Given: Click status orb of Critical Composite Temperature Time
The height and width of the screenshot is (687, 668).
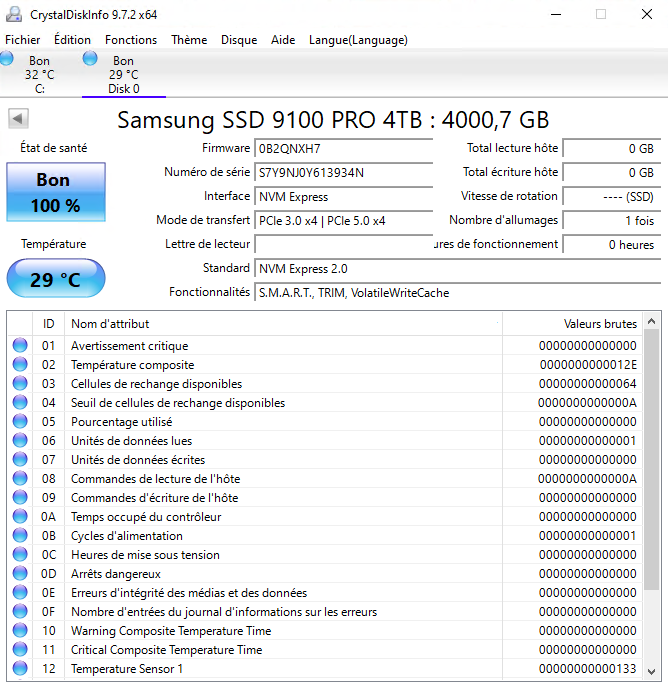Looking at the screenshot, I should [20, 649].
